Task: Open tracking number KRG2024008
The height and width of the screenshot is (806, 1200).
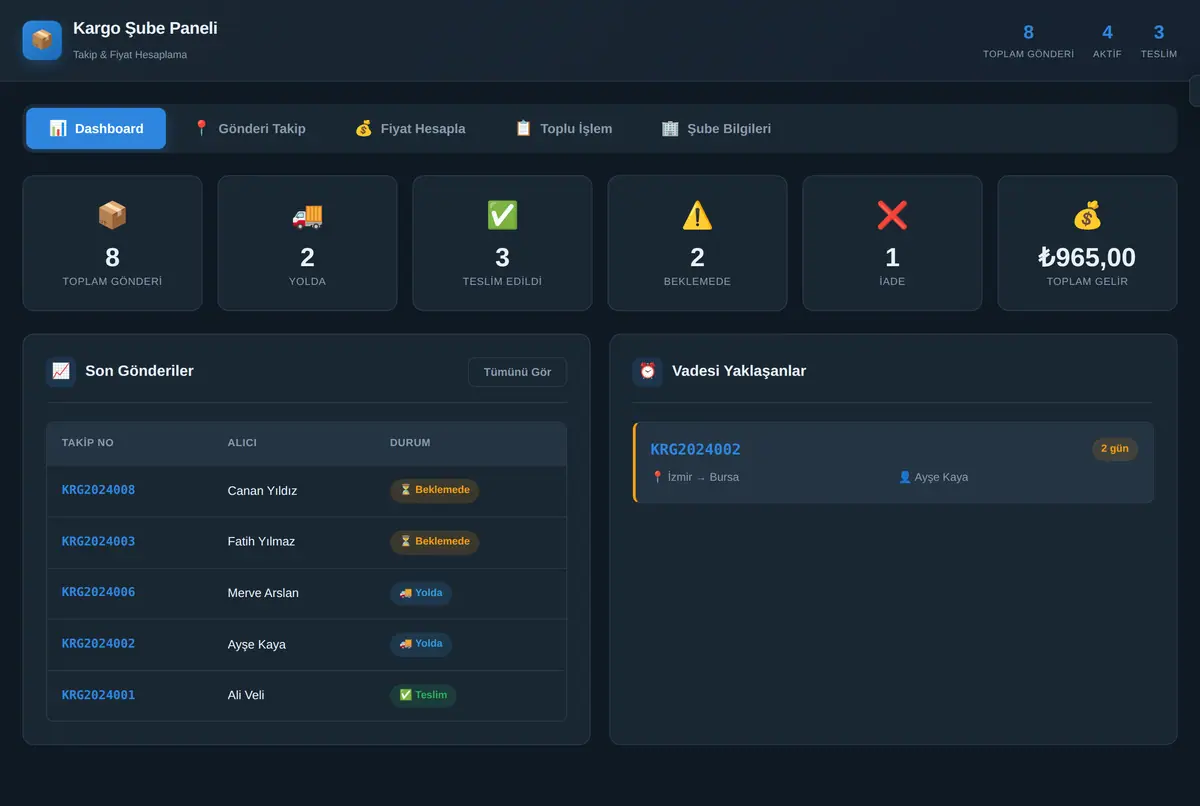Action: (98, 490)
